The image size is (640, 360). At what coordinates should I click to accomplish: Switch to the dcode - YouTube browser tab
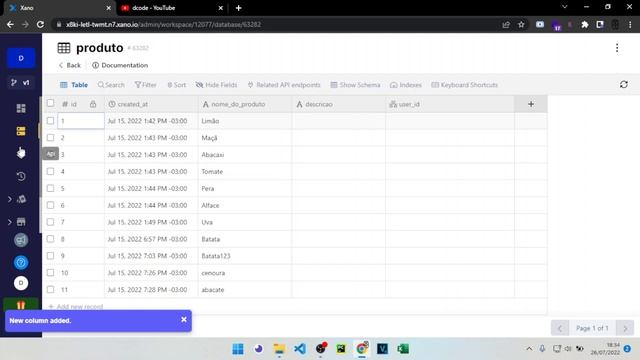pos(171,8)
